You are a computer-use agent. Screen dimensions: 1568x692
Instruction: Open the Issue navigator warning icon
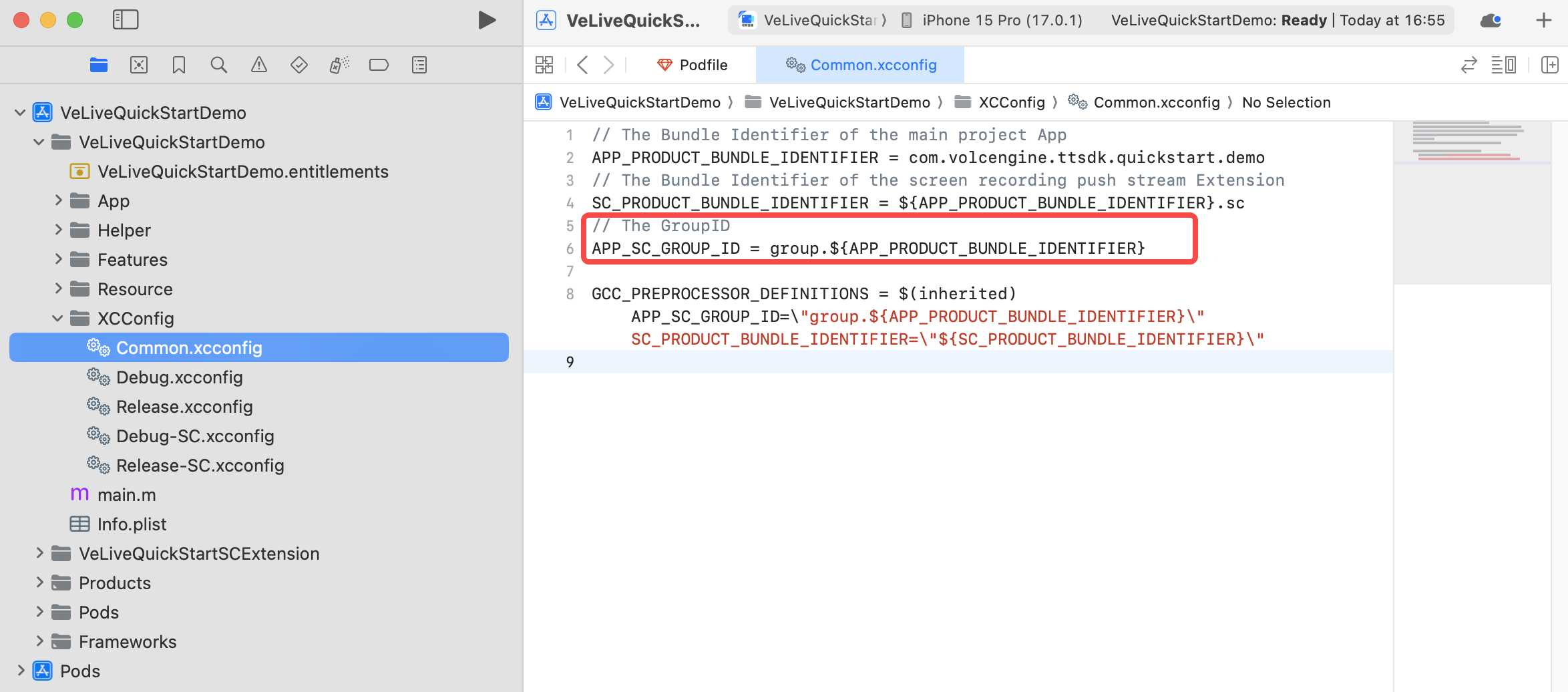click(259, 65)
